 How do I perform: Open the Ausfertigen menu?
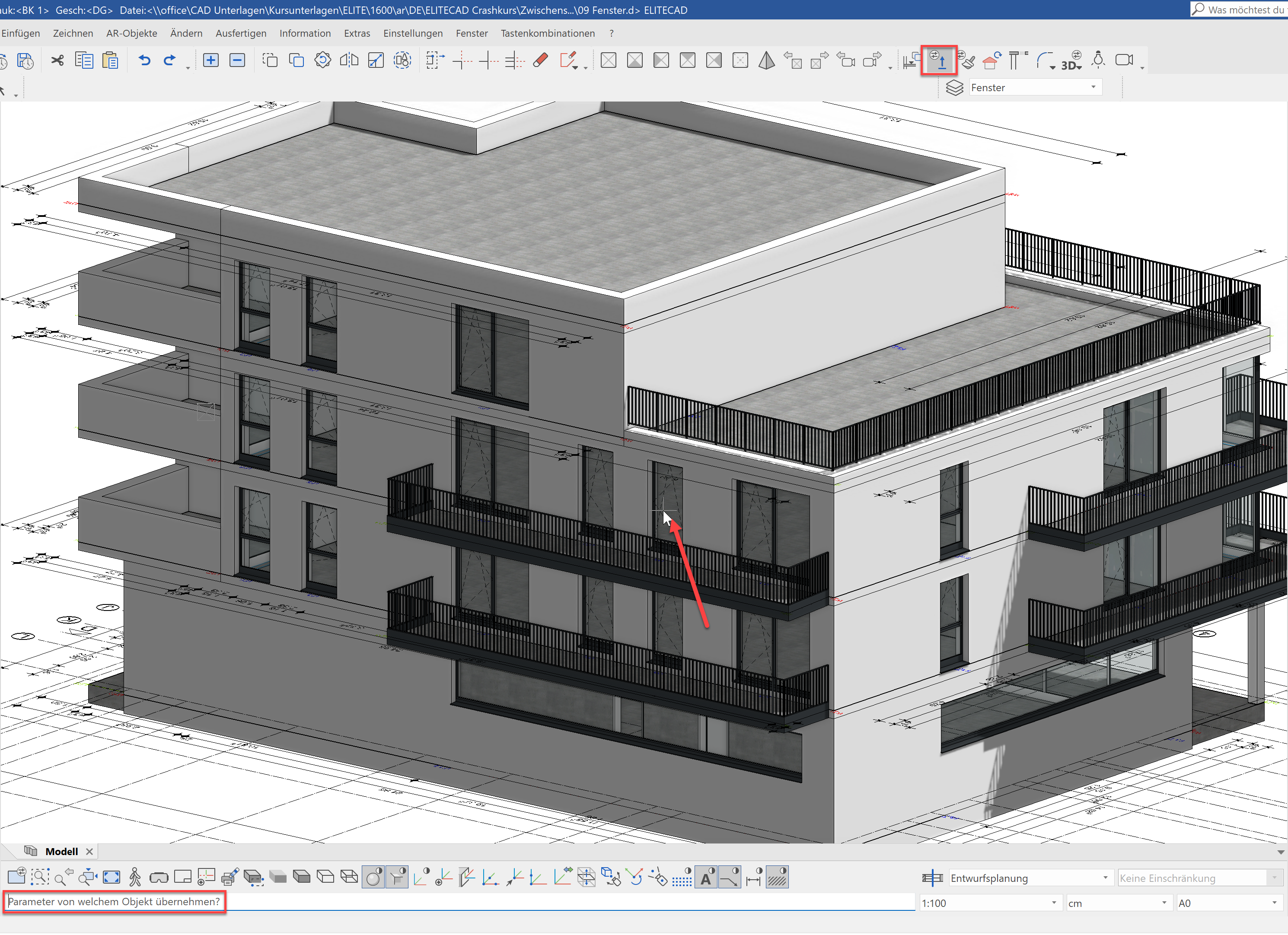click(x=241, y=34)
